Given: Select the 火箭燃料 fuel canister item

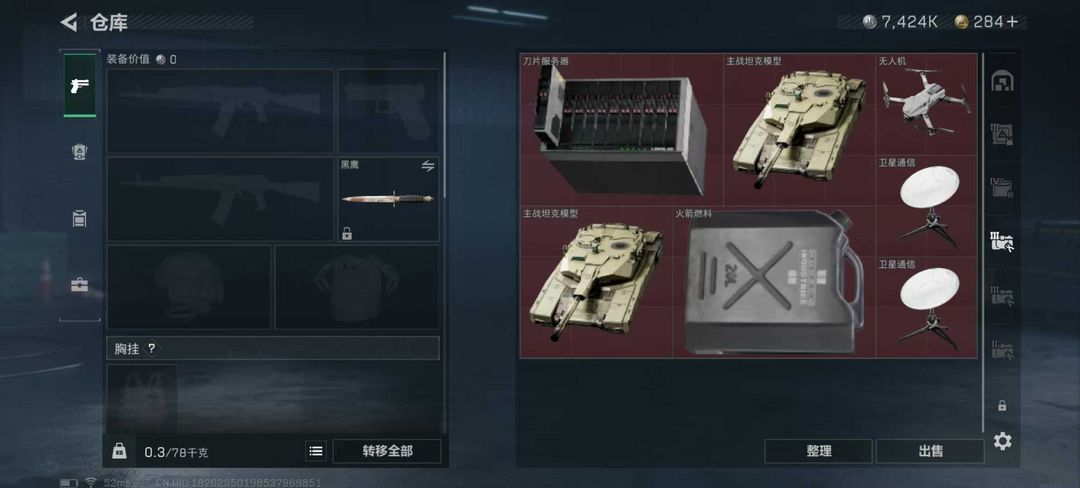Looking at the screenshot, I should [774, 282].
